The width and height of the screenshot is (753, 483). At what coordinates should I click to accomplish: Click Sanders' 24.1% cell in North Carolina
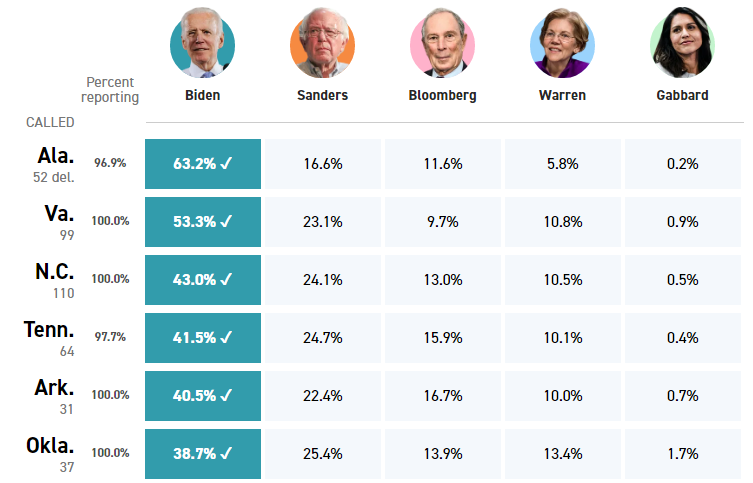(x=322, y=280)
